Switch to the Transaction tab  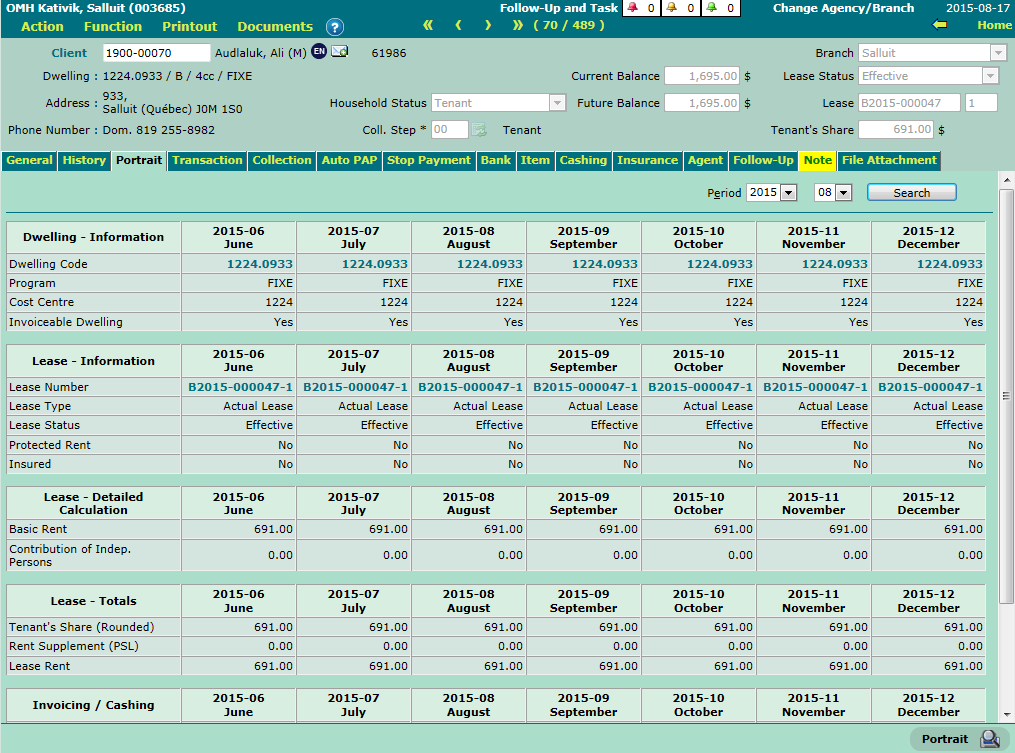pyautogui.click(x=207, y=160)
